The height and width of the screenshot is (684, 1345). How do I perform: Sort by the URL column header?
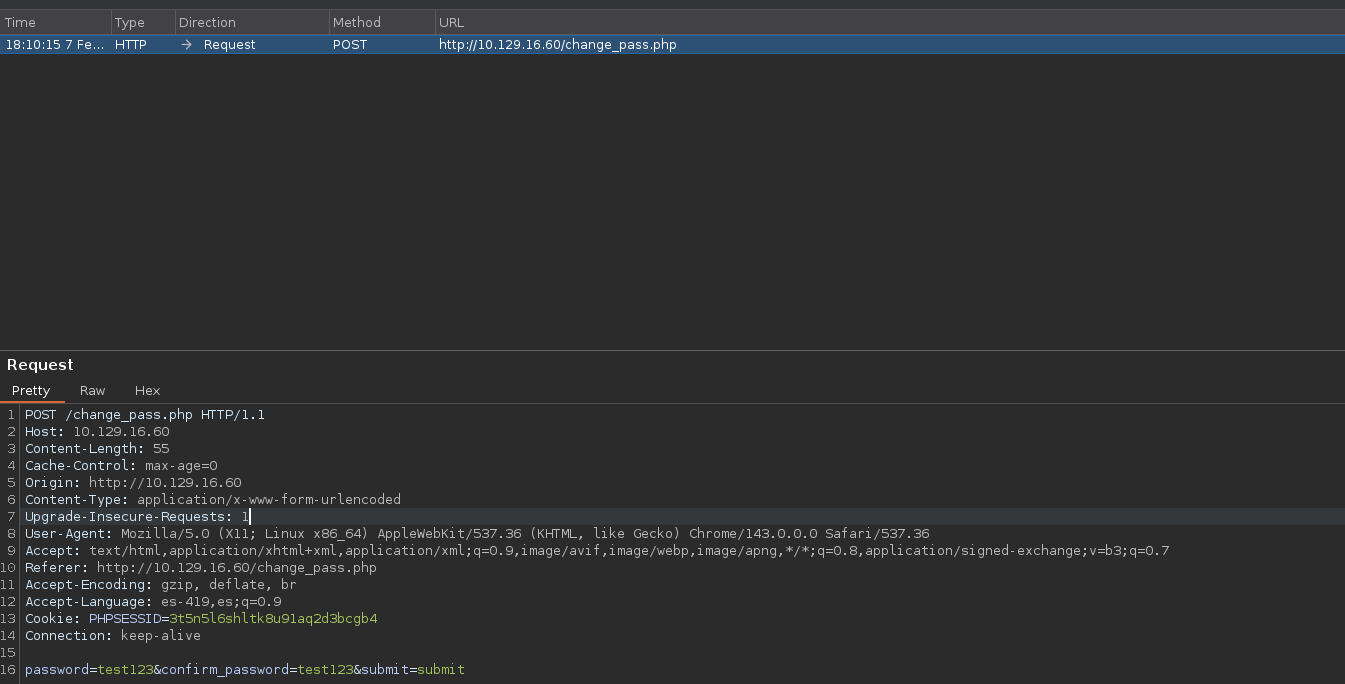[451, 22]
